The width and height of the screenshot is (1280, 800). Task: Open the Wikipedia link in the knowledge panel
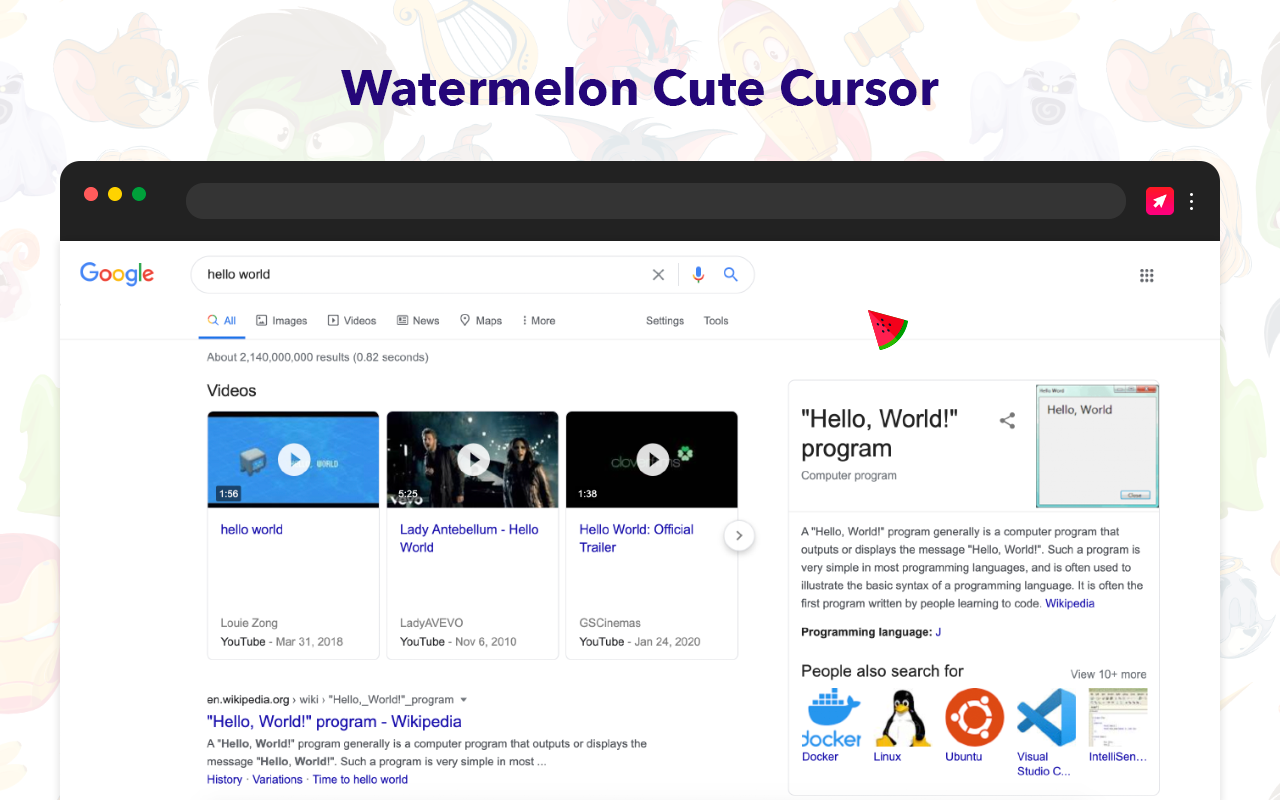(1070, 603)
